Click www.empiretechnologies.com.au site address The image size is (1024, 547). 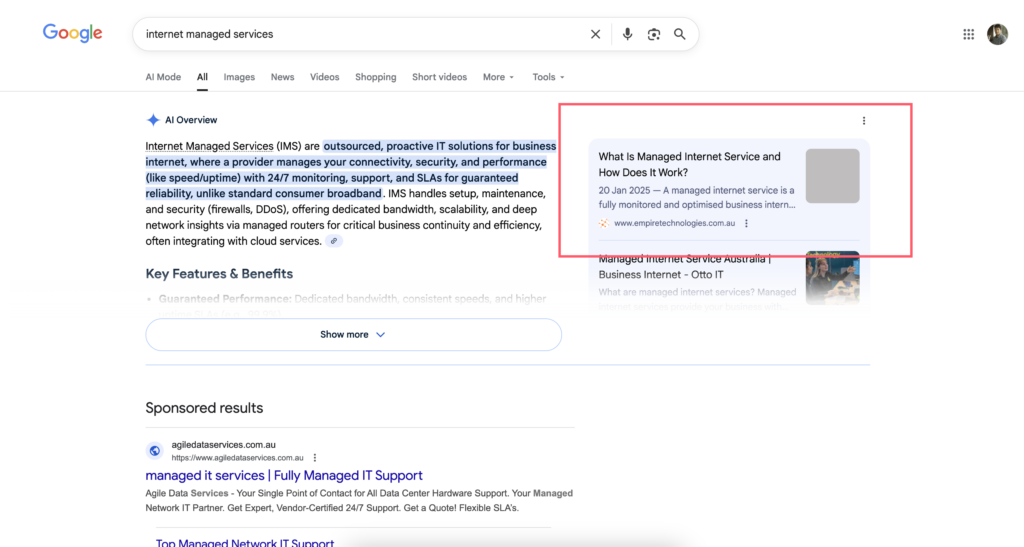(674, 223)
